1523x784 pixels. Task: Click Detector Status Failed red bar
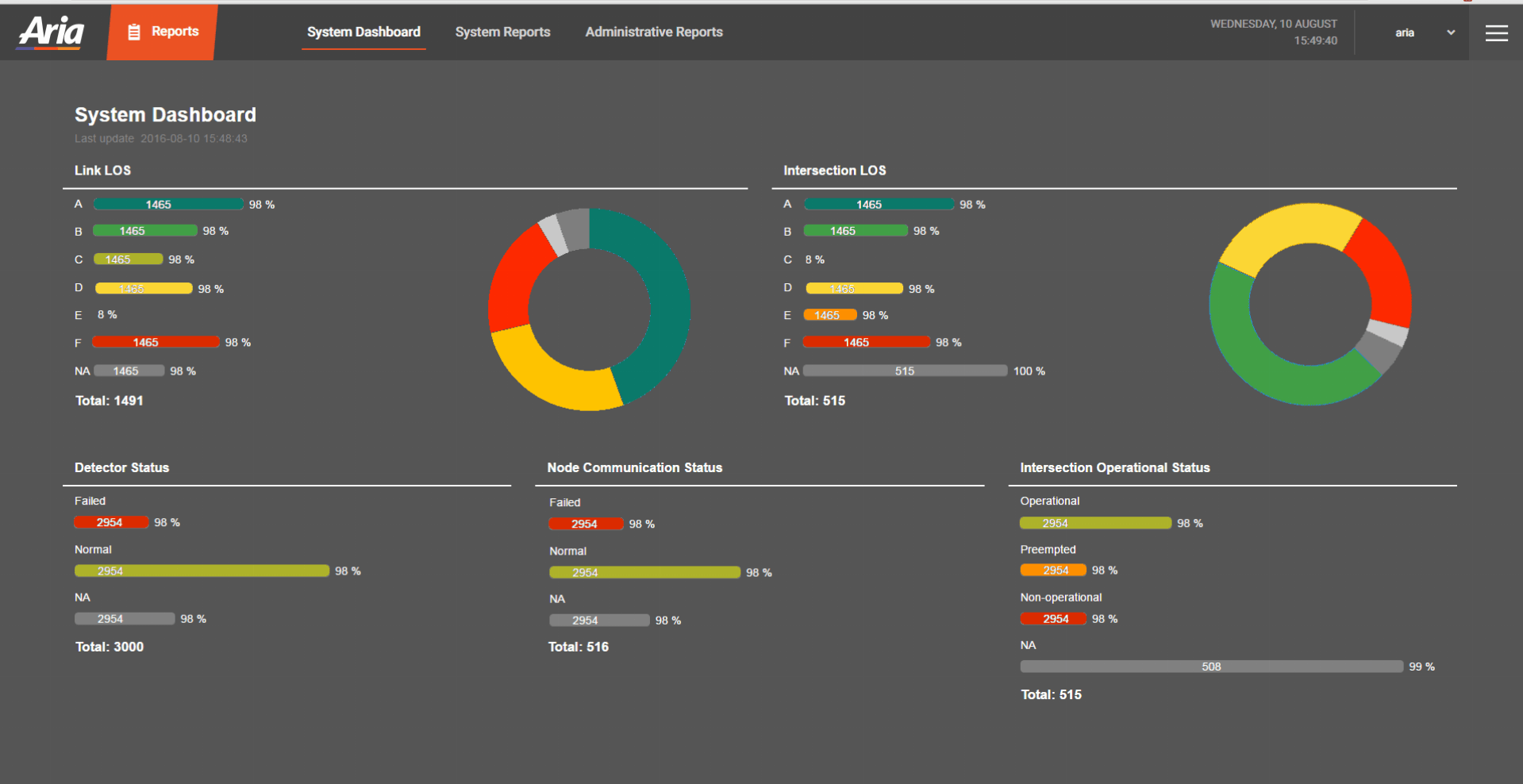point(112,522)
